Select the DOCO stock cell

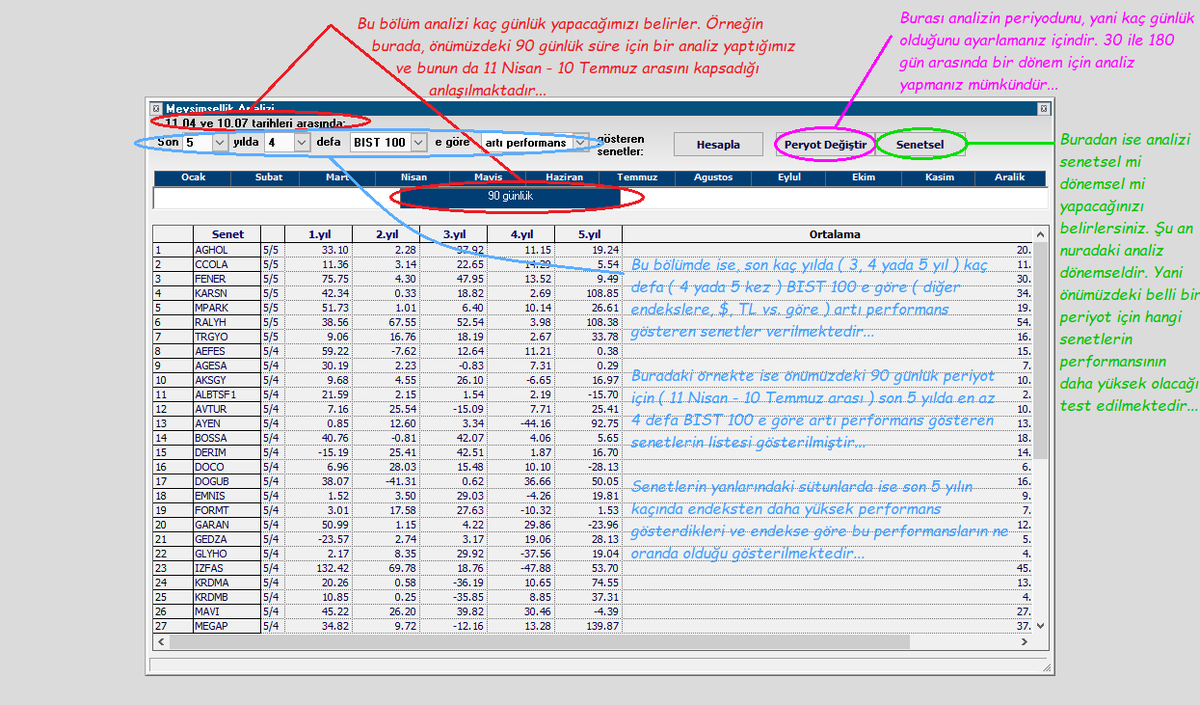click(x=227, y=467)
